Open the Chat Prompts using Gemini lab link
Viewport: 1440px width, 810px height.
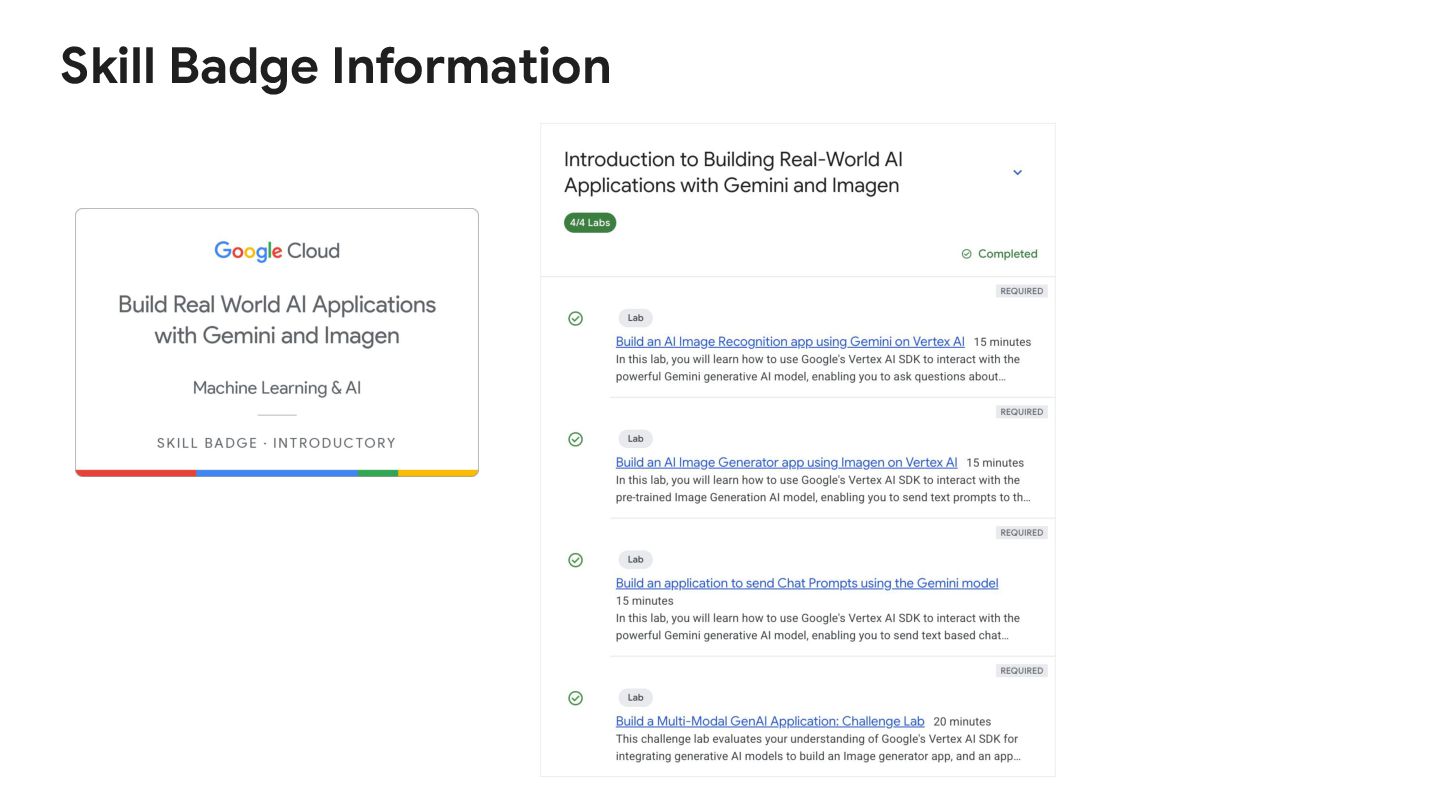tap(807, 584)
